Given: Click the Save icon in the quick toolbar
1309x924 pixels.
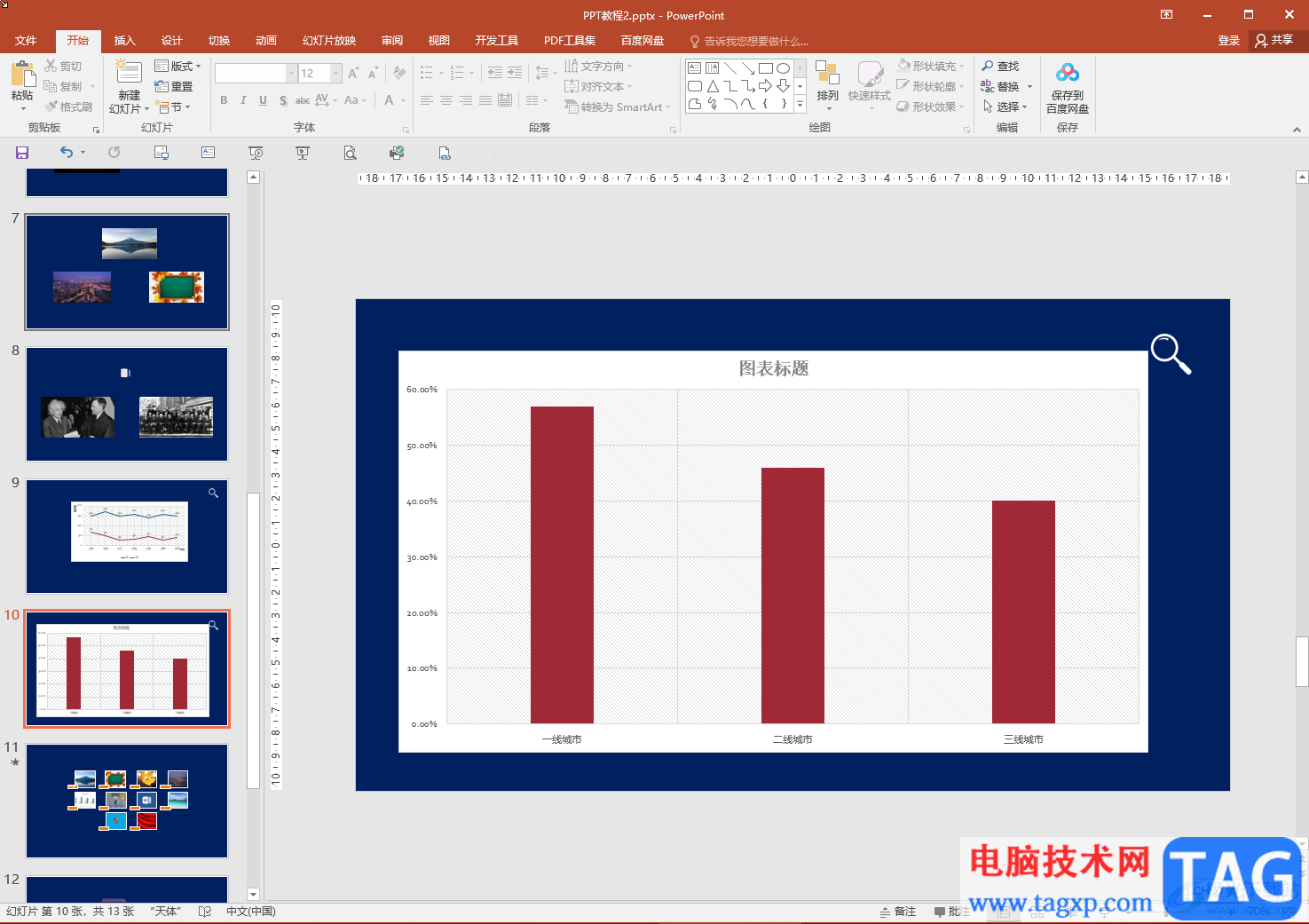Looking at the screenshot, I should coord(22,153).
